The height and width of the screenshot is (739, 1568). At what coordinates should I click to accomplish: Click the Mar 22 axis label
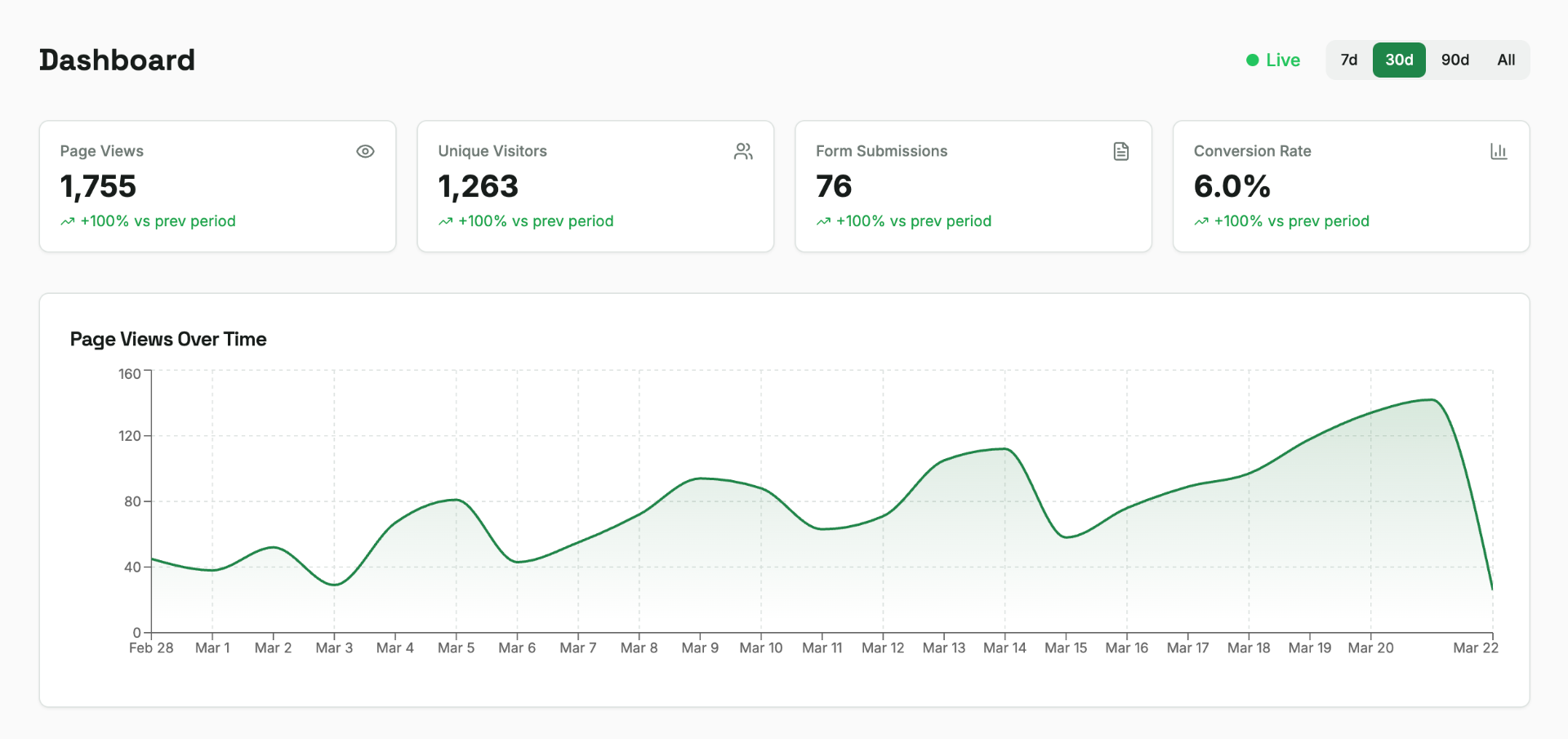(x=1477, y=647)
